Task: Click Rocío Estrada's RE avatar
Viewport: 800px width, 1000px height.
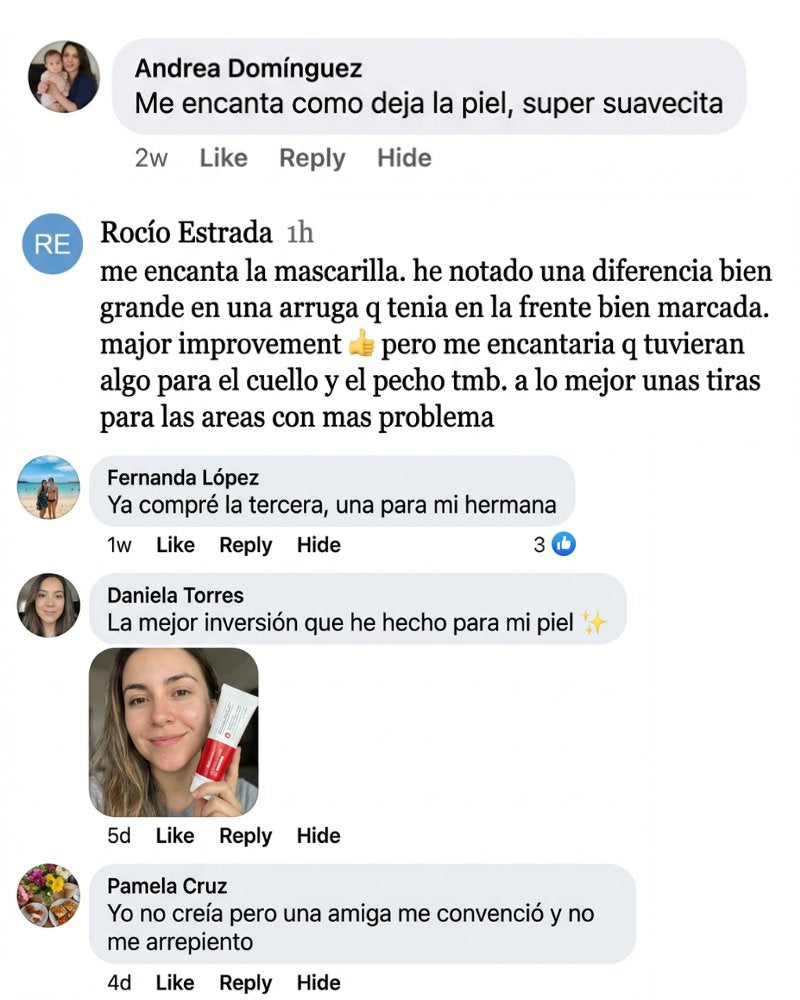Action: (x=53, y=244)
